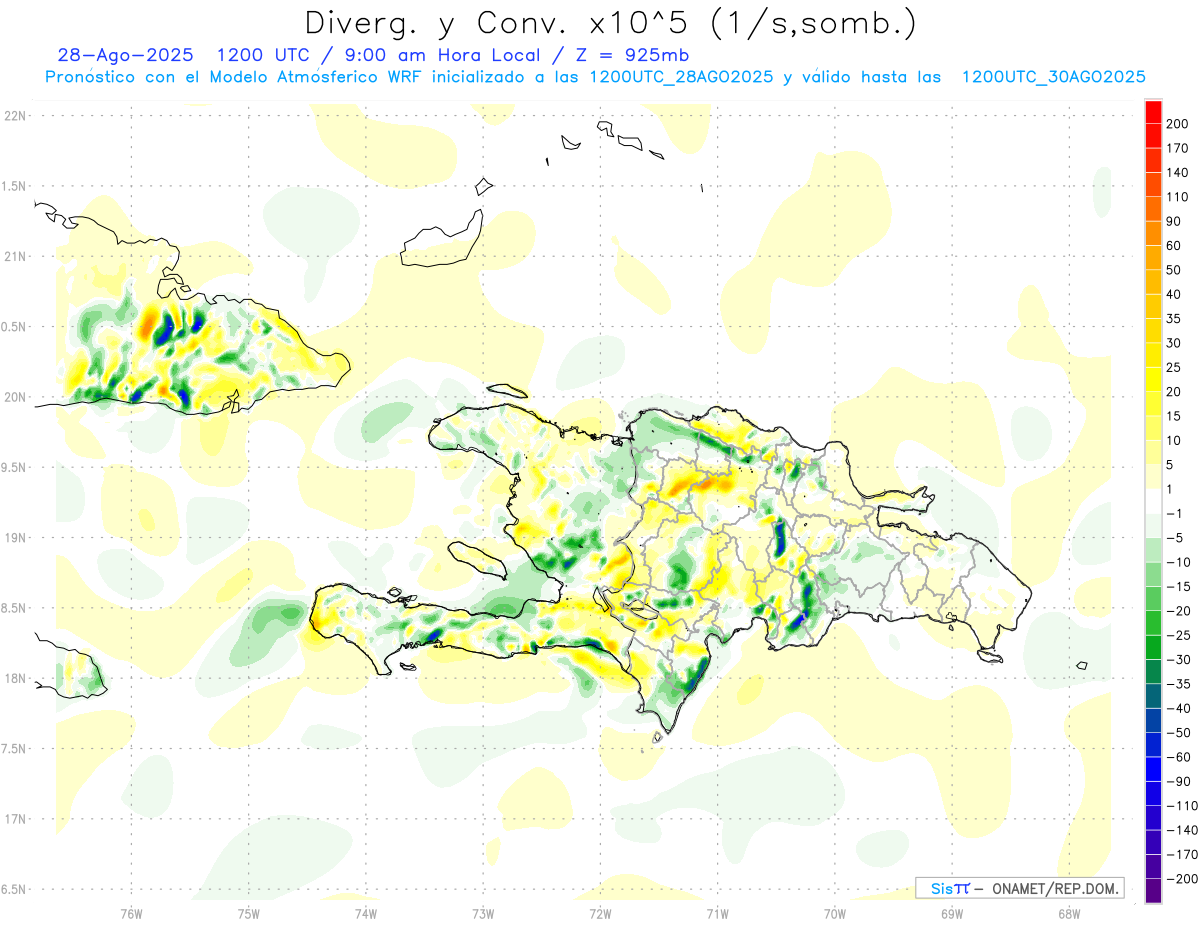
Task: Click the 75W longitude label
Action: point(249,913)
